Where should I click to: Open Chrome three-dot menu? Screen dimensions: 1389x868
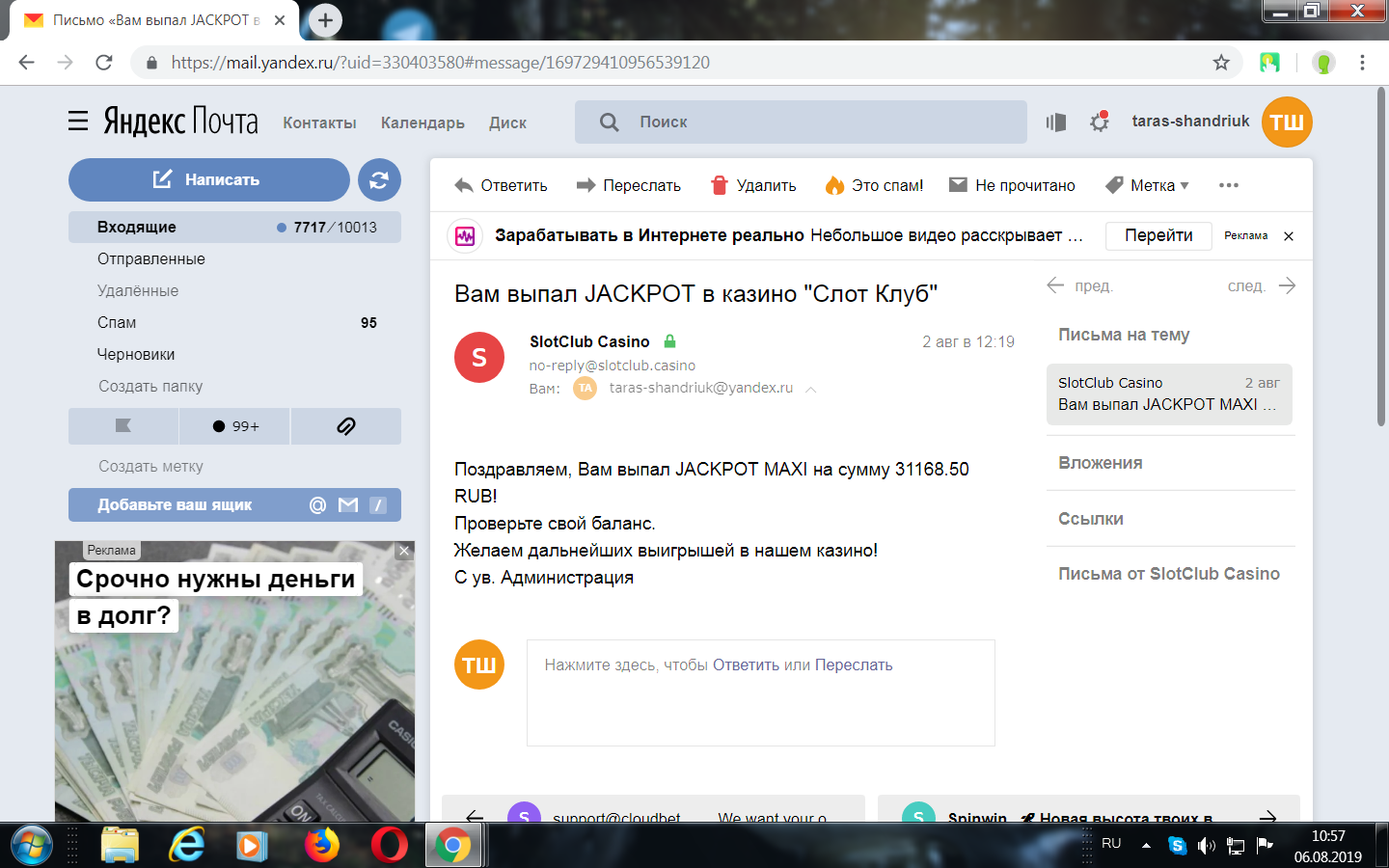coord(1362,63)
